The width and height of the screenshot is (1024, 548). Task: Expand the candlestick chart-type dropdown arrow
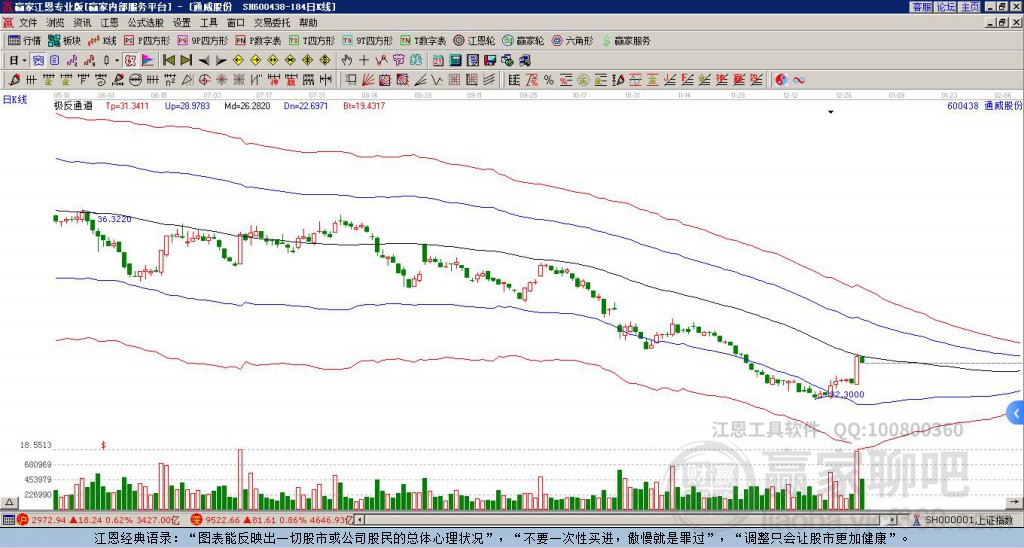[117, 61]
